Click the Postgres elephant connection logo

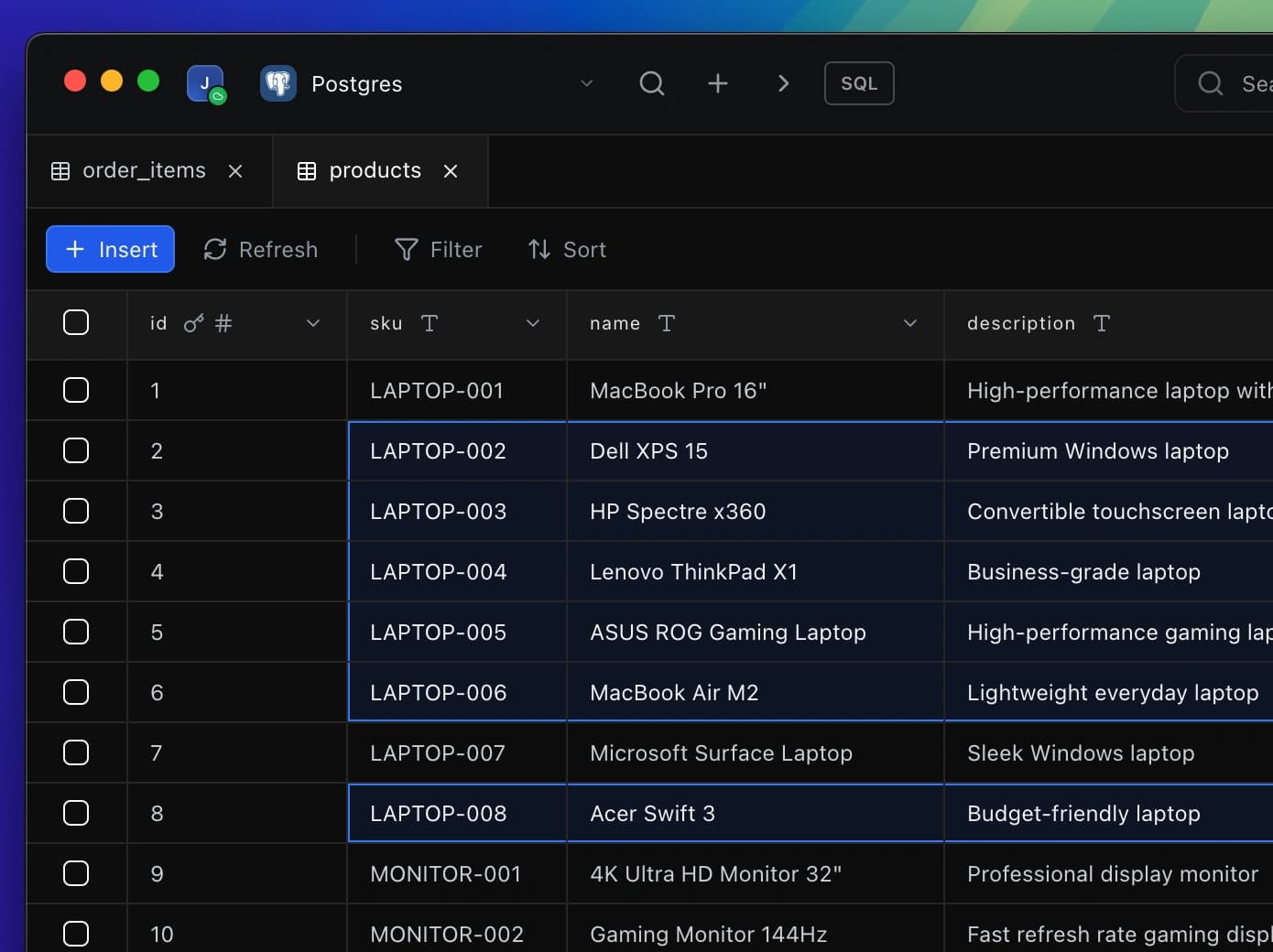(x=277, y=83)
